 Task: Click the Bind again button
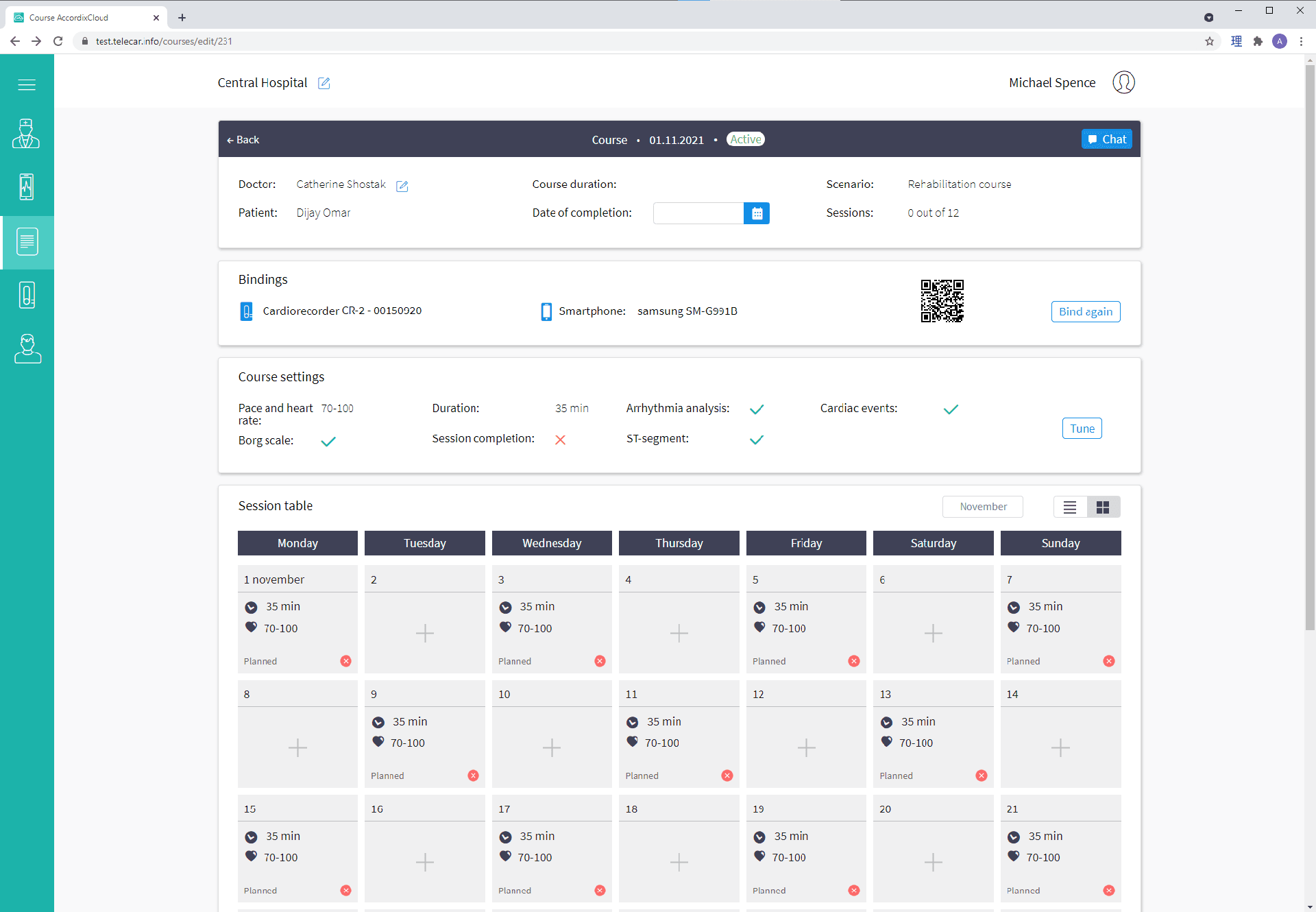point(1086,312)
